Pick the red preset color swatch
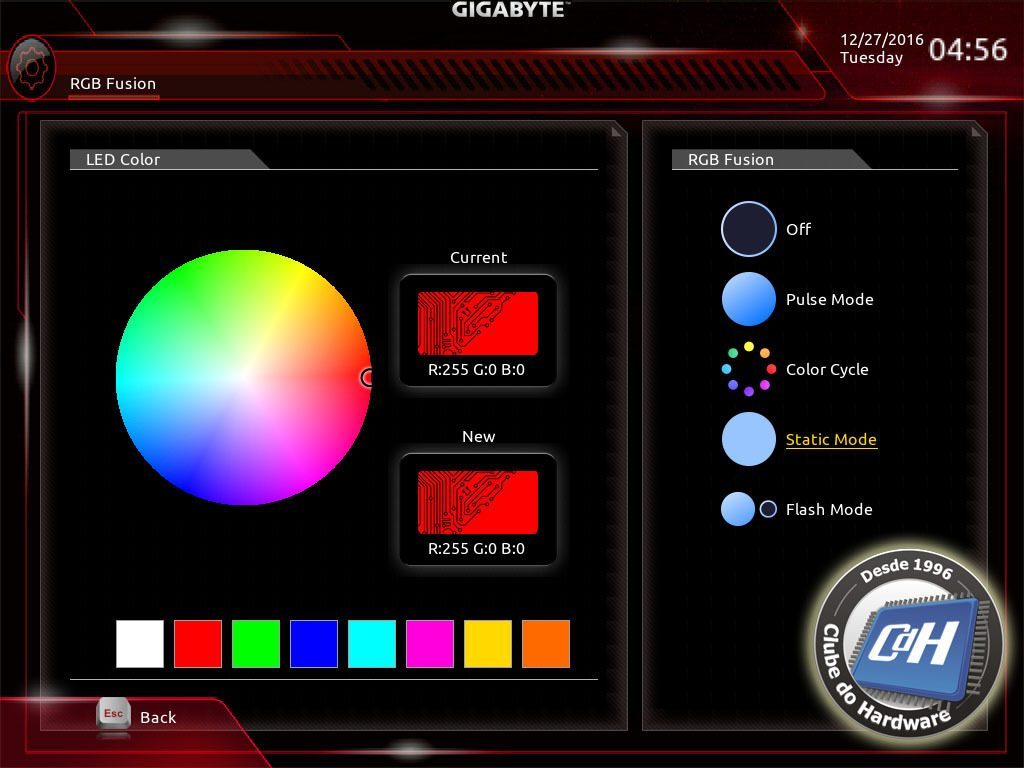Screen dimensions: 1024x768 coord(198,644)
